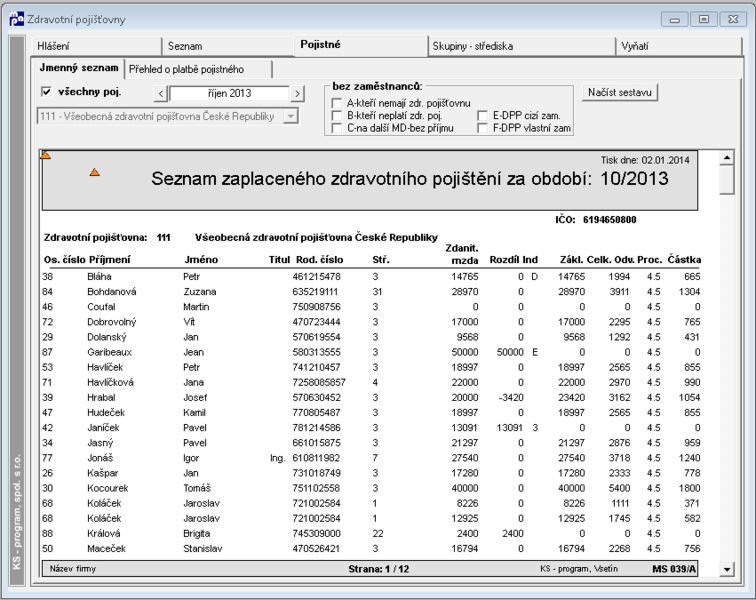Image resolution: width=756 pixels, height=600 pixels.
Task: Click the scrollbar down arrow
Action: click(x=726, y=570)
